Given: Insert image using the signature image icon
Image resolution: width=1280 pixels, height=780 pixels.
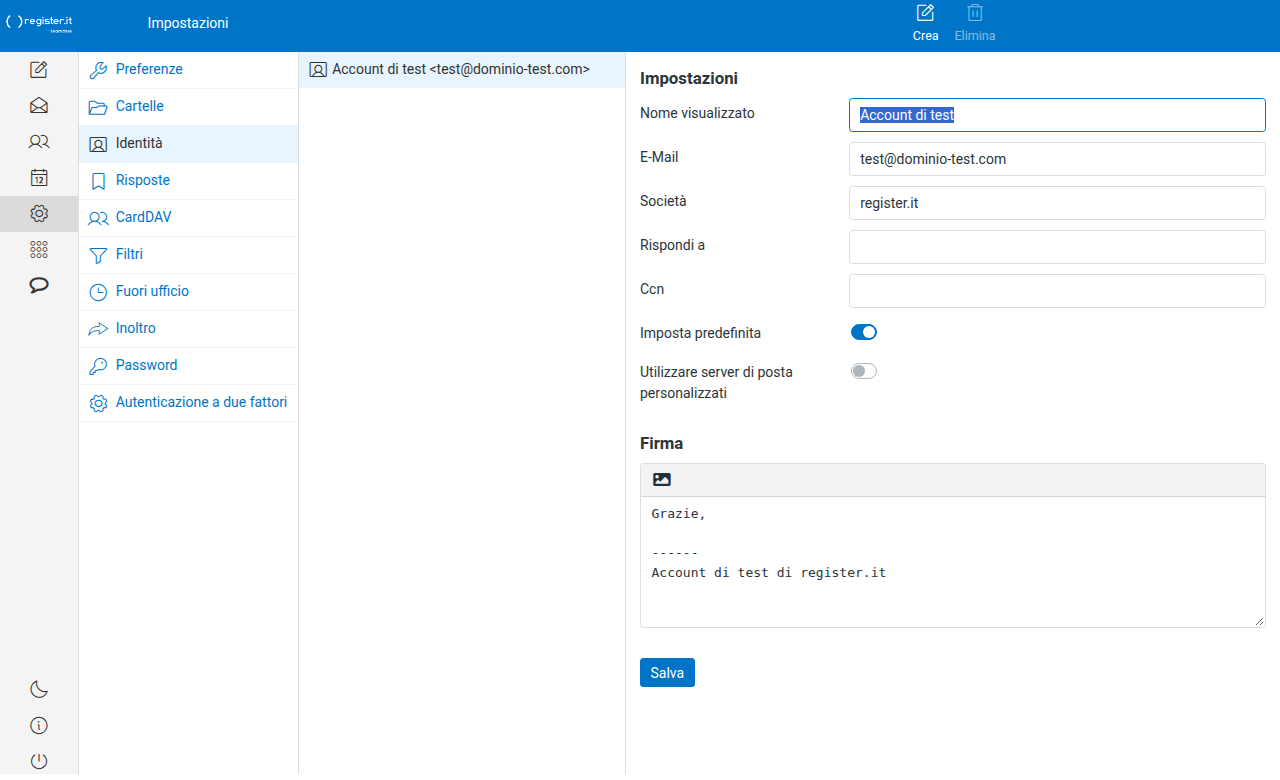Looking at the screenshot, I should 661,480.
